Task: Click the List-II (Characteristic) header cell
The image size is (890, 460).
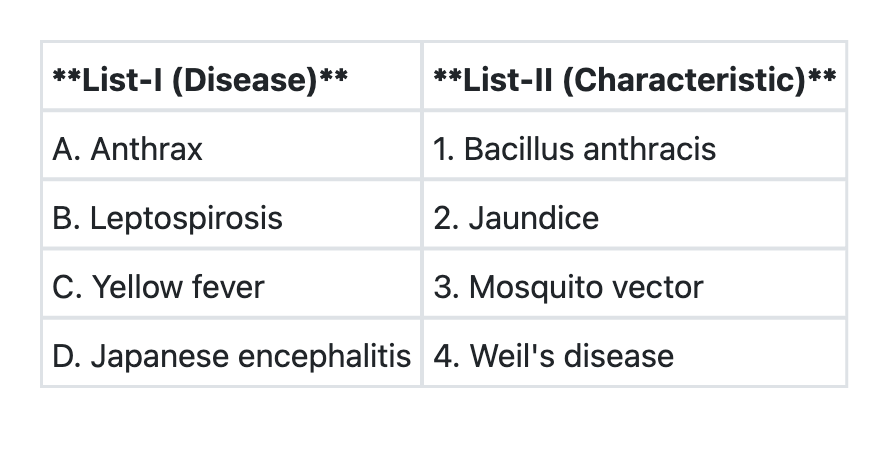Action: 634,80
